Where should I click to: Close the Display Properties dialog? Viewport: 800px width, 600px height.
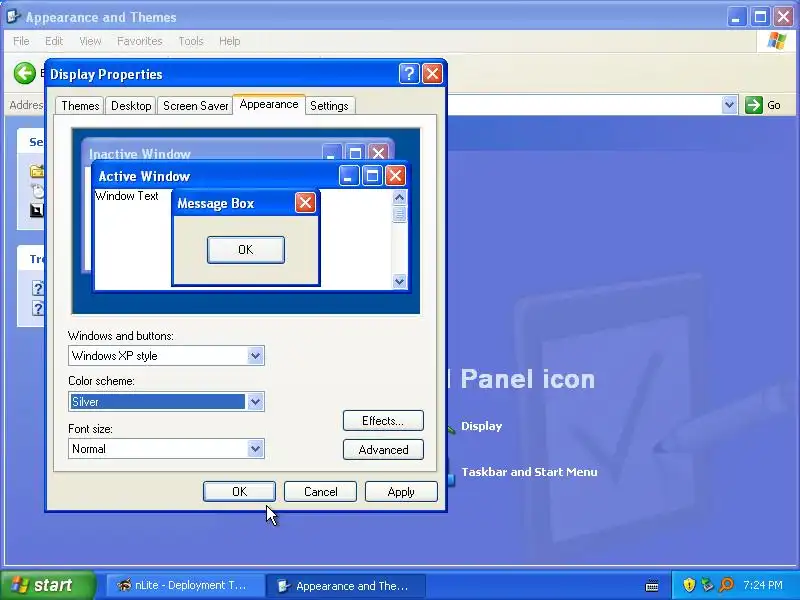pyautogui.click(x=433, y=74)
